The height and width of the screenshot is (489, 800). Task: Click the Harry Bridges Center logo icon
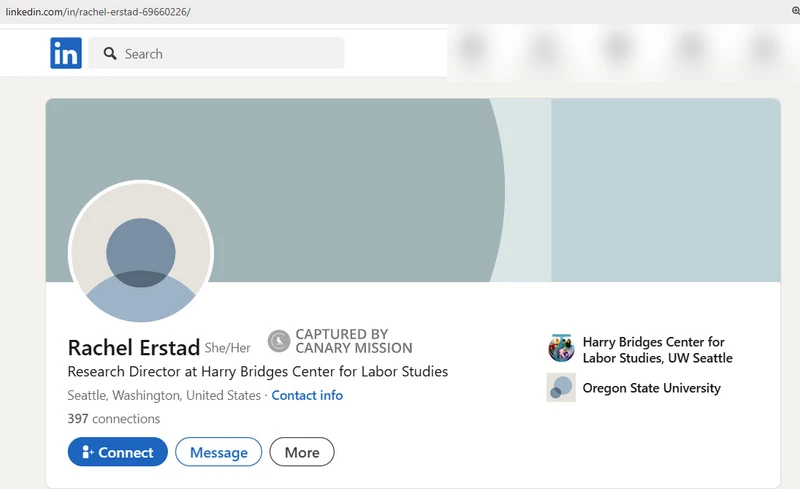tap(561, 348)
